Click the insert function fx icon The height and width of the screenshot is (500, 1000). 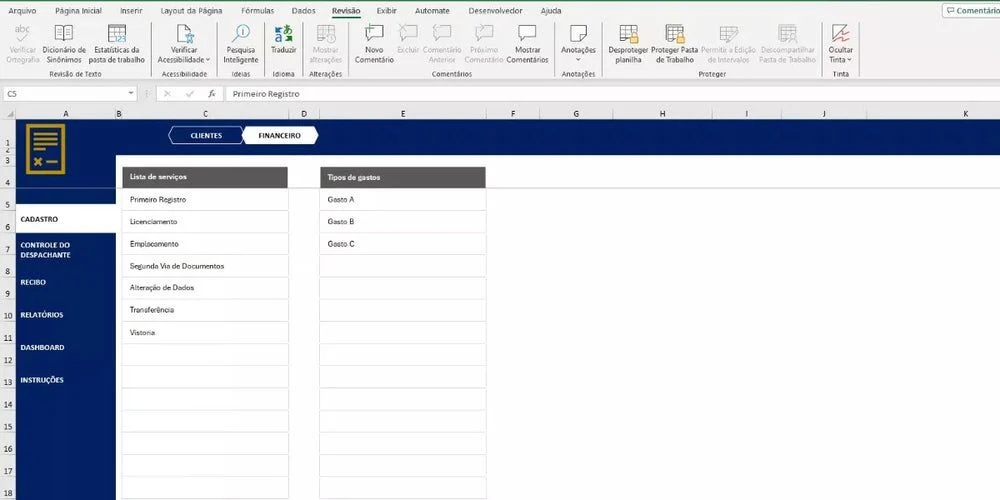click(x=212, y=94)
